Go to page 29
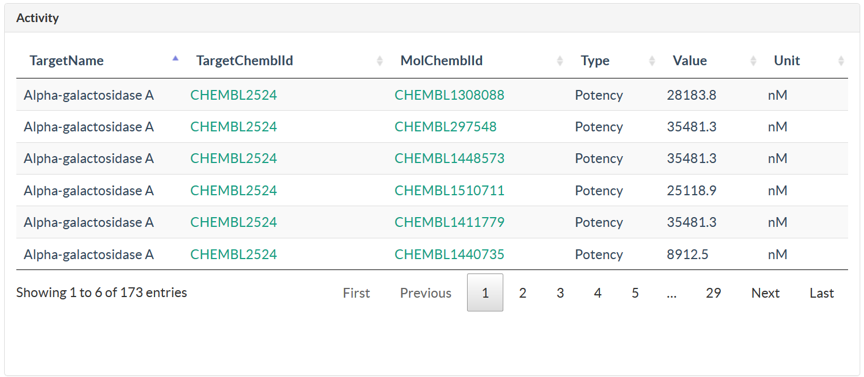 click(x=713, y=293)
